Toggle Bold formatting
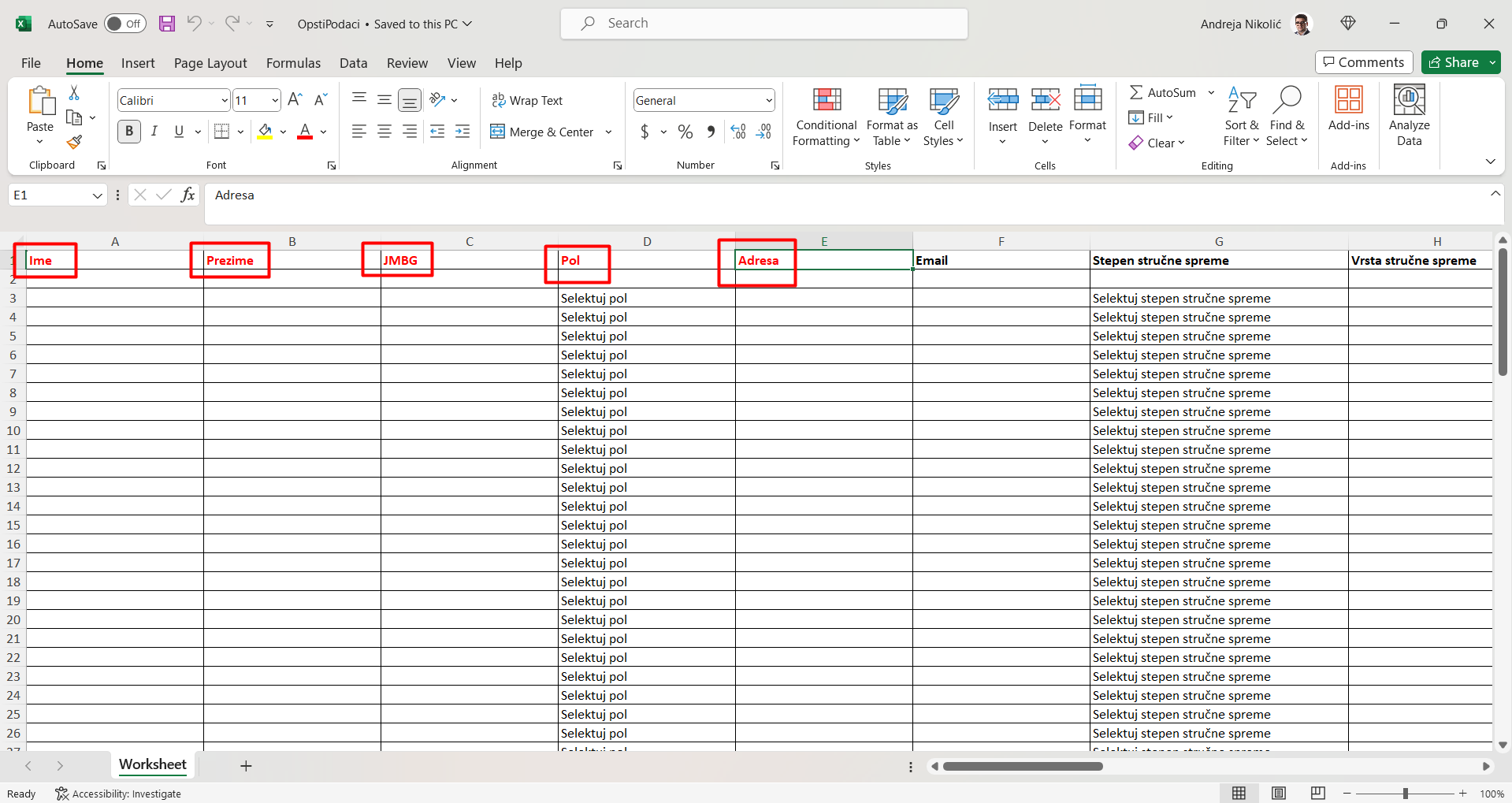Viewport: 1512px width, 803px height. (x=129, y=132)
